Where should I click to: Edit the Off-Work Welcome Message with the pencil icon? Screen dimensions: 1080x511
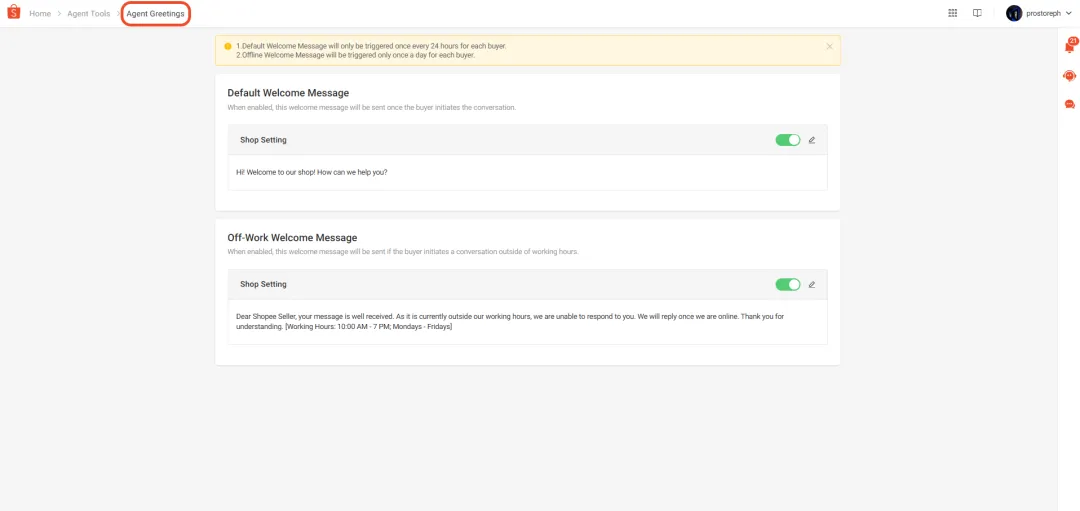click(811, 284)
